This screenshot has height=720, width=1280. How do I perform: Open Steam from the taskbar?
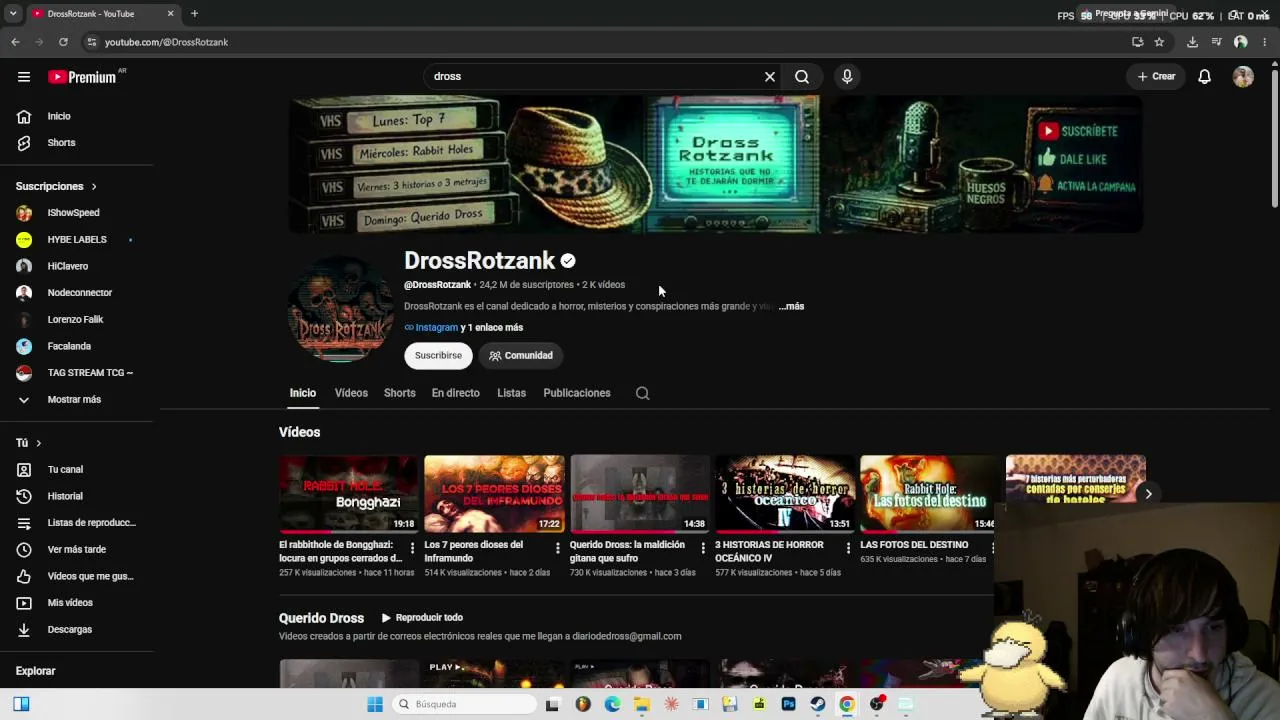(x=818, y=704)
